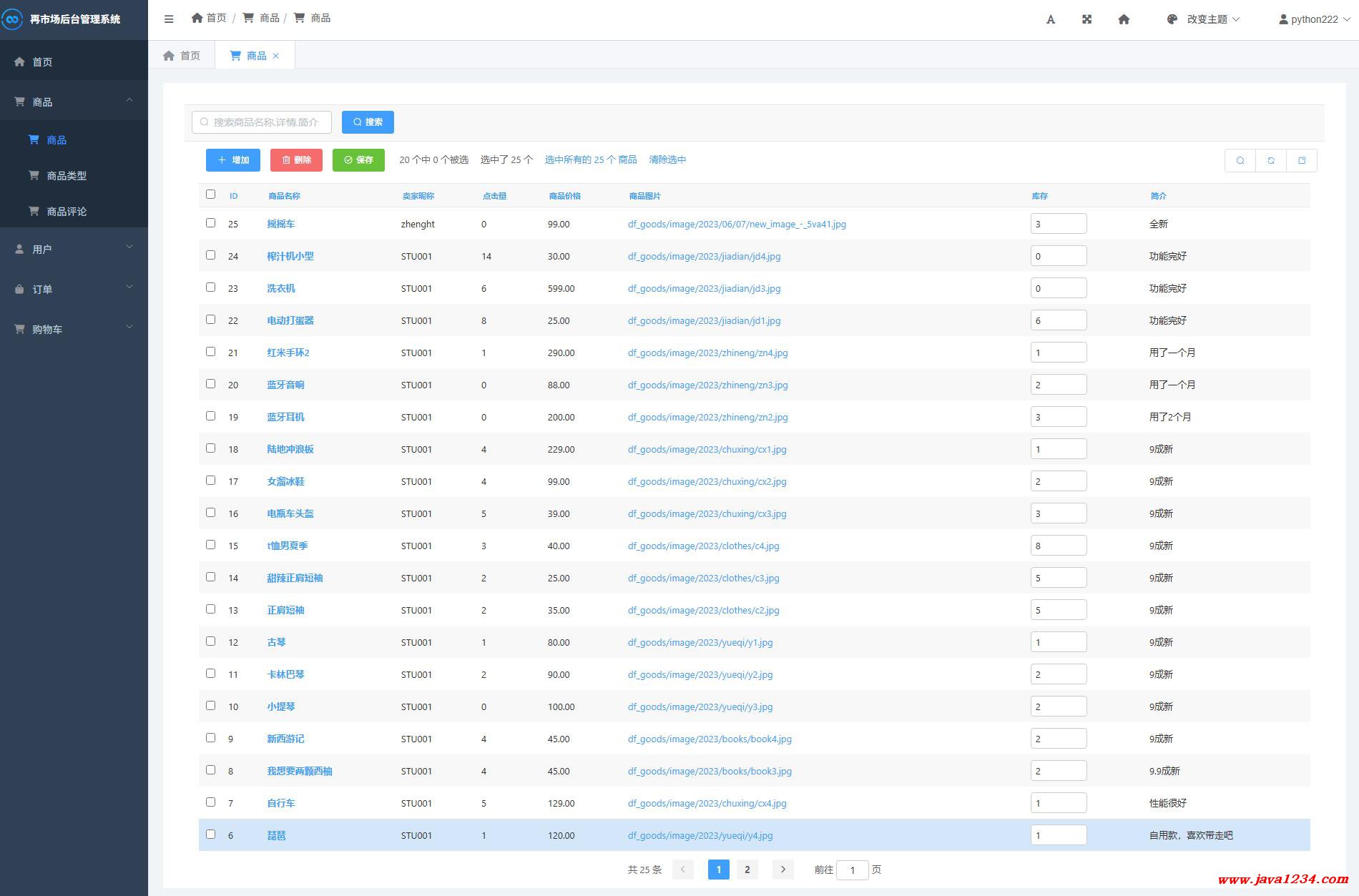Expand the 用户 sidebar menu
Viewport: 1359px width, 896px height.
(x=74, y=249)
